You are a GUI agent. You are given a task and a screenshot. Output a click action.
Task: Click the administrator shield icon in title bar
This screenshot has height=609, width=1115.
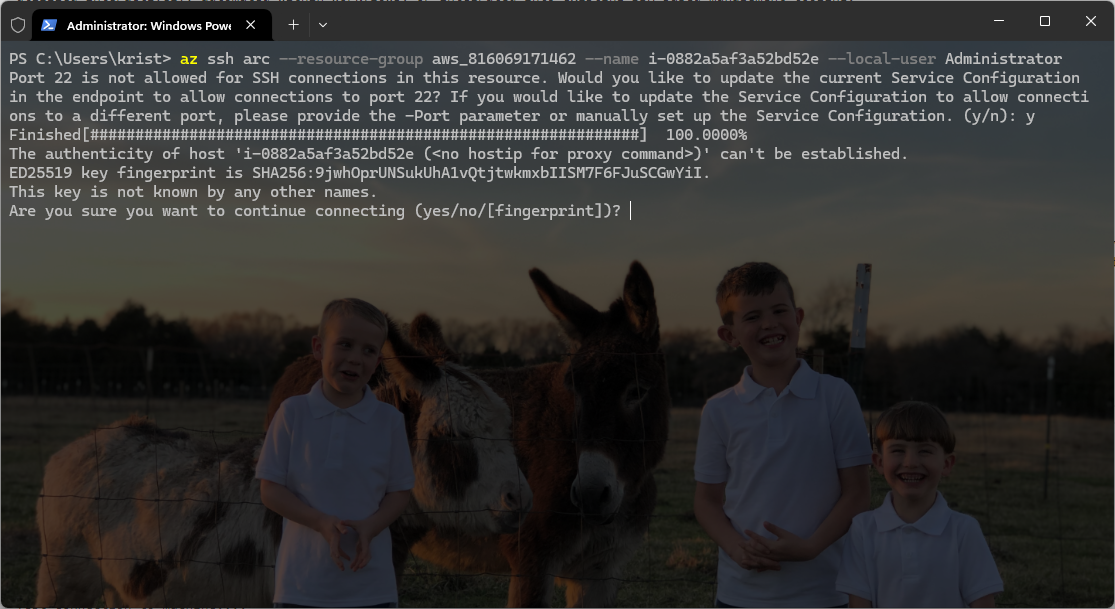point(17,24)
